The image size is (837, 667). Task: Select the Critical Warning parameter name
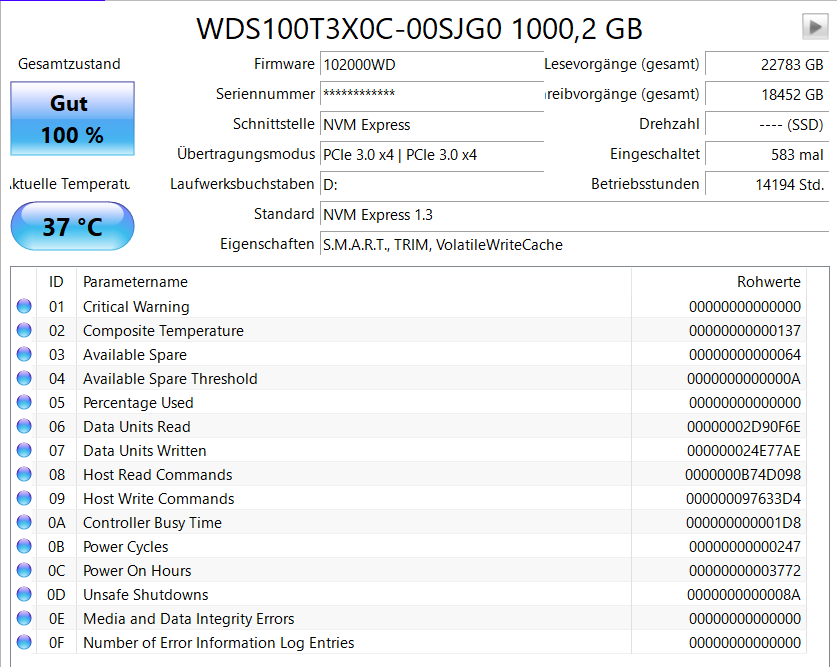(136, 307)
